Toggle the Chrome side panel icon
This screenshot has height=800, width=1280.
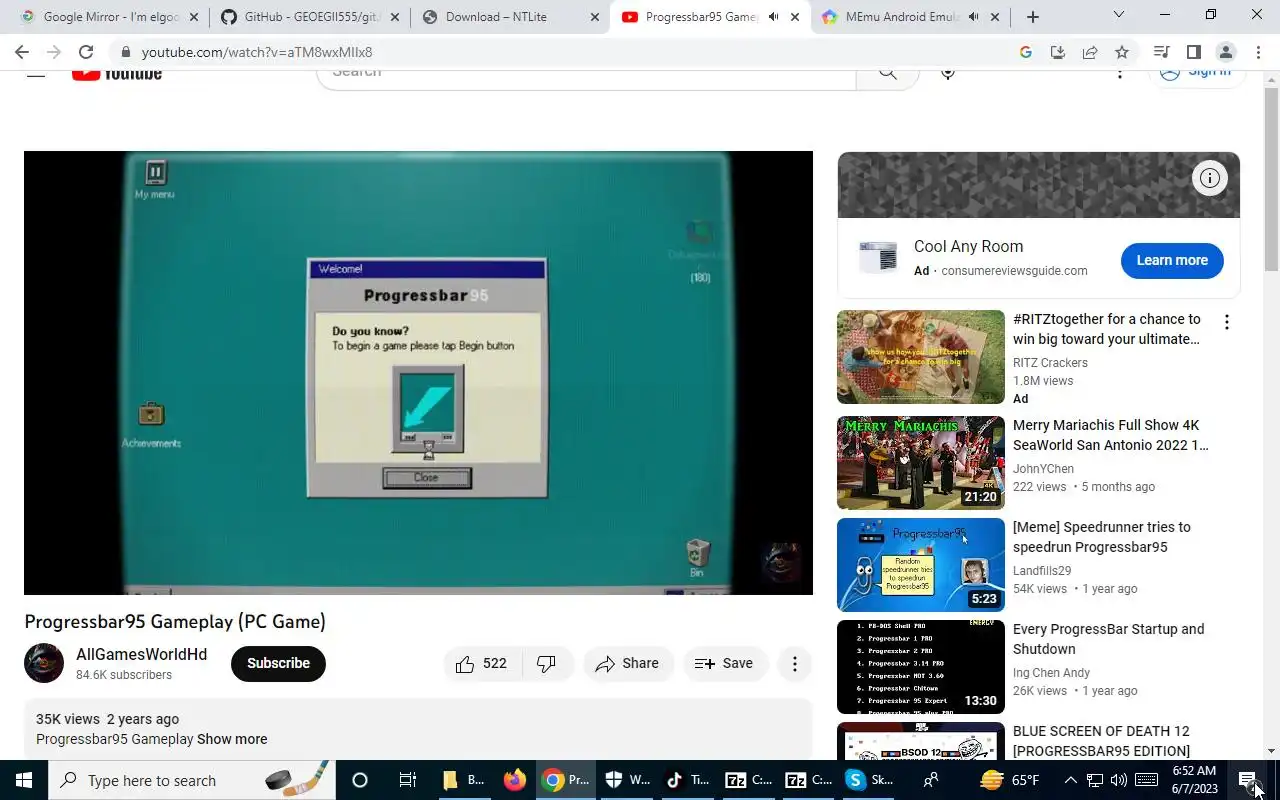(1193, 52)
